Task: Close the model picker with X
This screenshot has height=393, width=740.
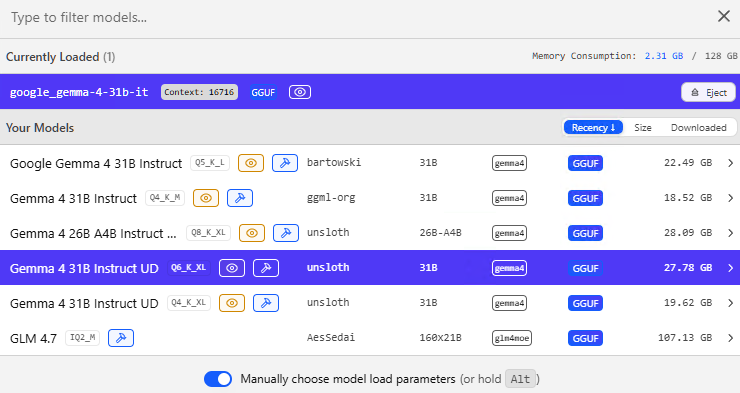Action: point(723,17)
